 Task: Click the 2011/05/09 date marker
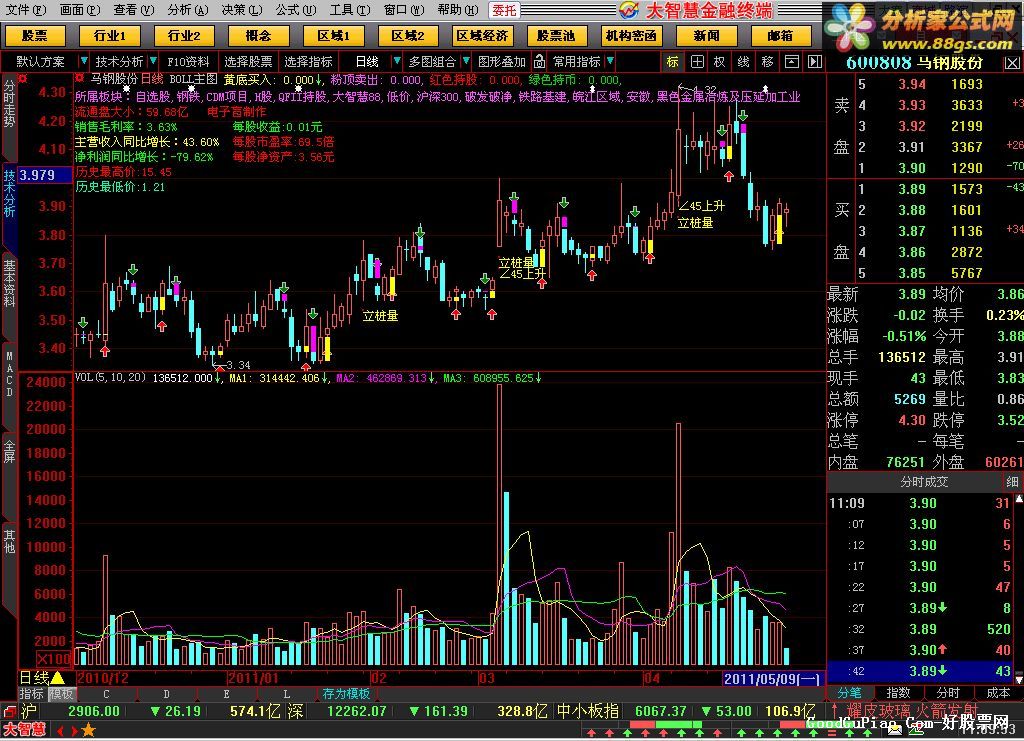[772, 679]
